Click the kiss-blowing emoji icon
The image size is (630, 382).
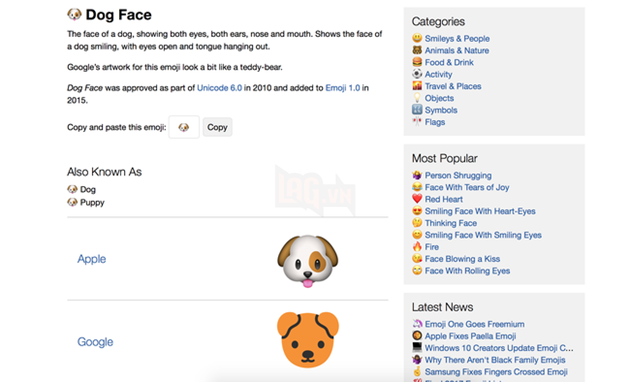click(417, 259)
